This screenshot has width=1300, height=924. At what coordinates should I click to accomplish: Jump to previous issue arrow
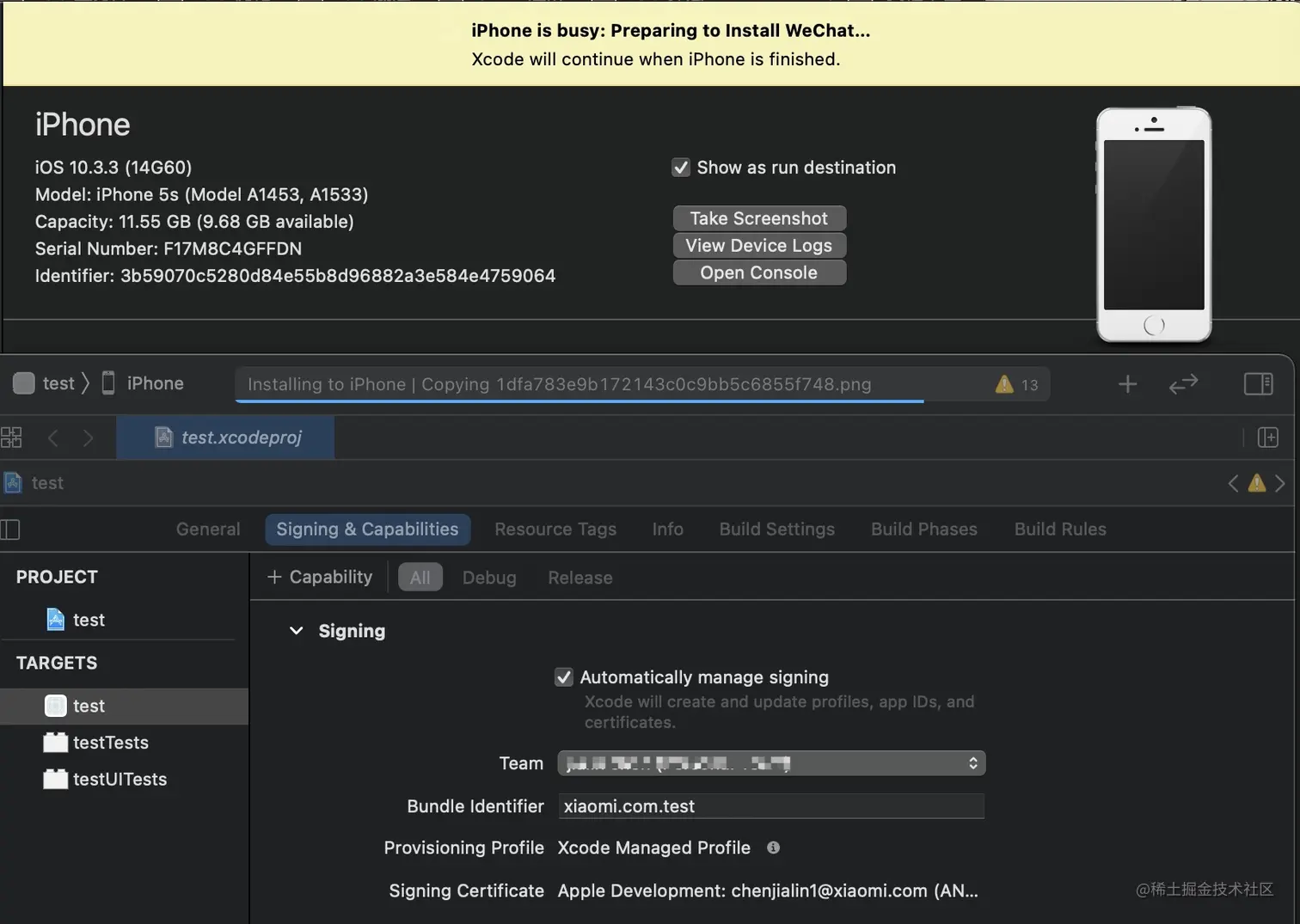(x=1234, y=483)
